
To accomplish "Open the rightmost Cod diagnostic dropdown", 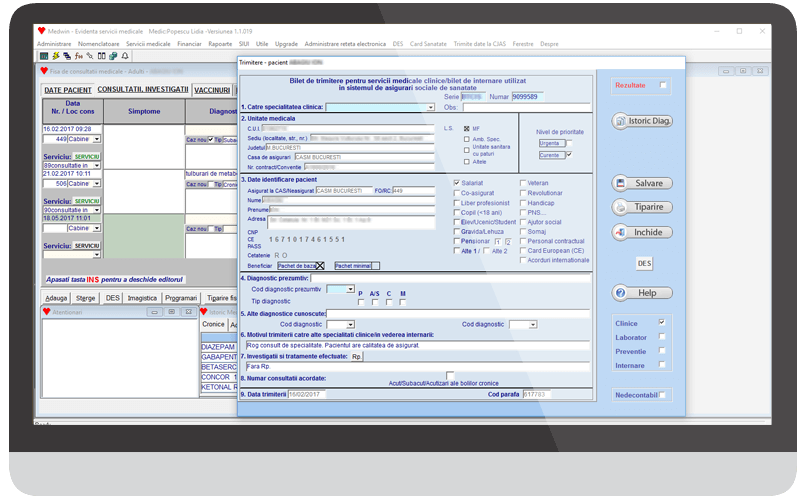I will click(x=533, y=325).
